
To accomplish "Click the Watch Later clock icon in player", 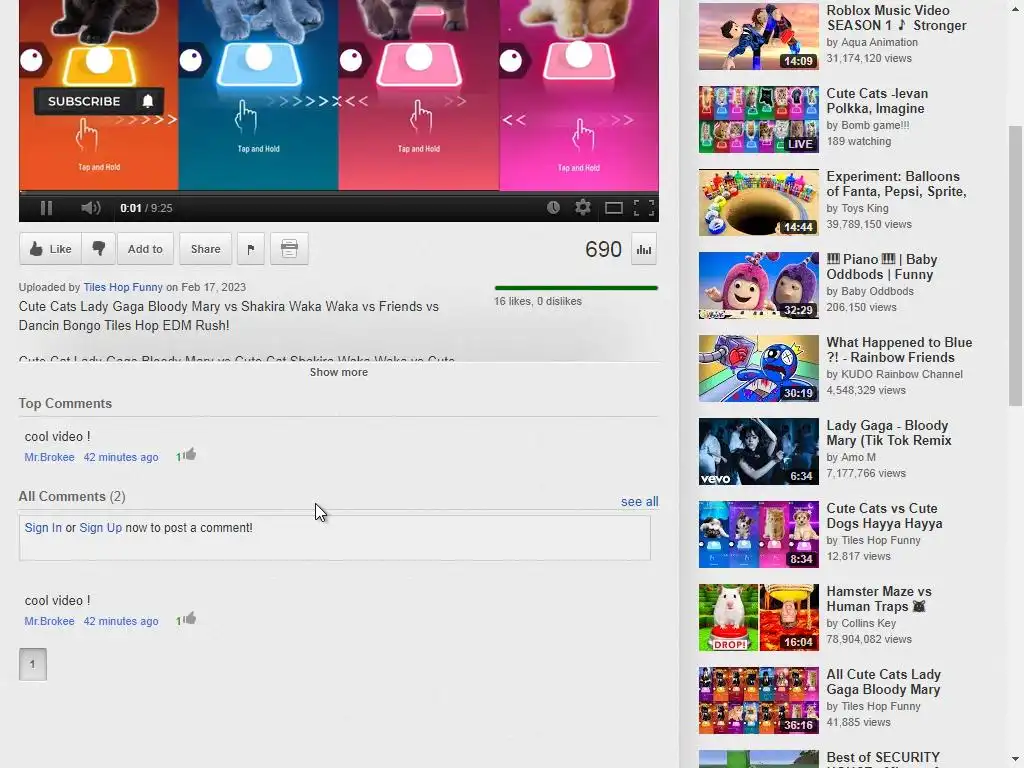I will click(x=553, y=208).
